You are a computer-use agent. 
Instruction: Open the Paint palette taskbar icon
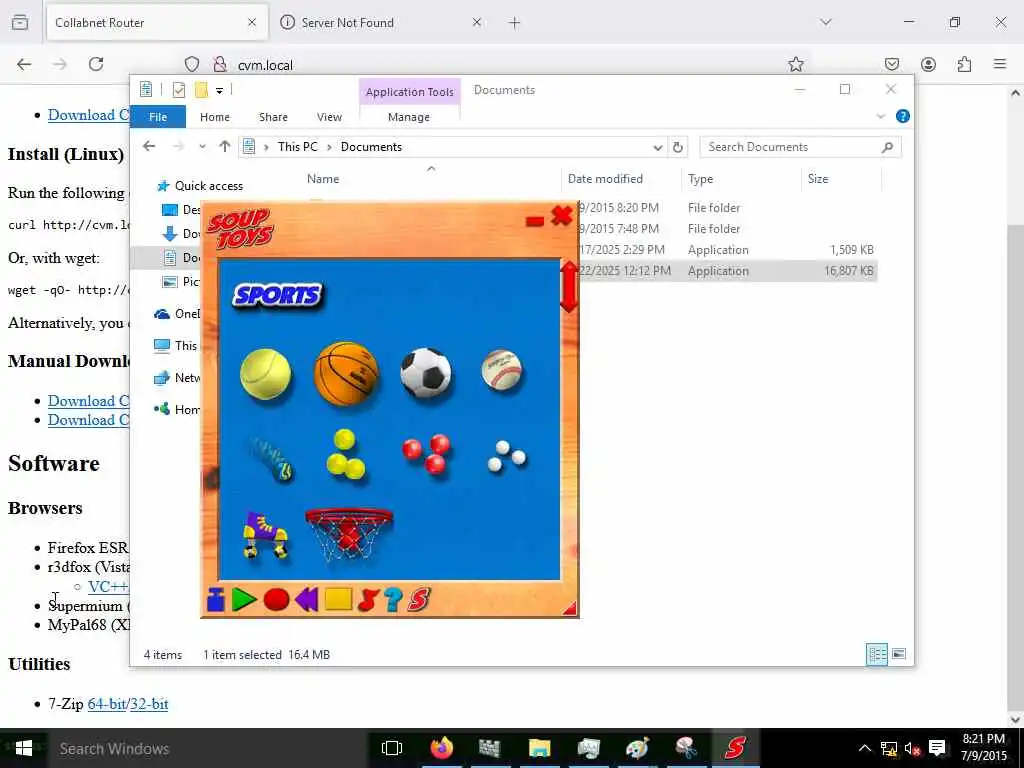pyautogui.click(x=637, y=748)
